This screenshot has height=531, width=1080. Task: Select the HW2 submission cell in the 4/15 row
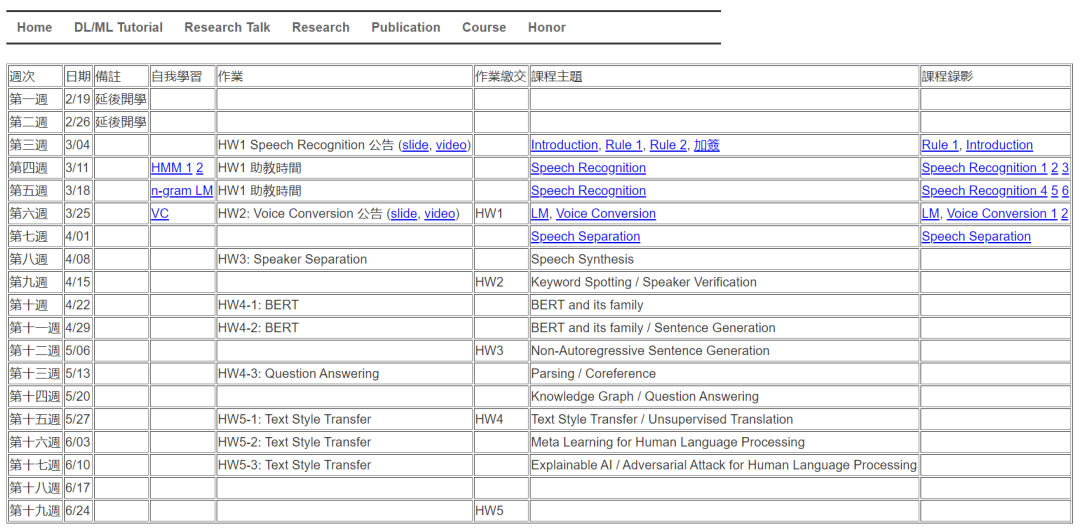501,282
